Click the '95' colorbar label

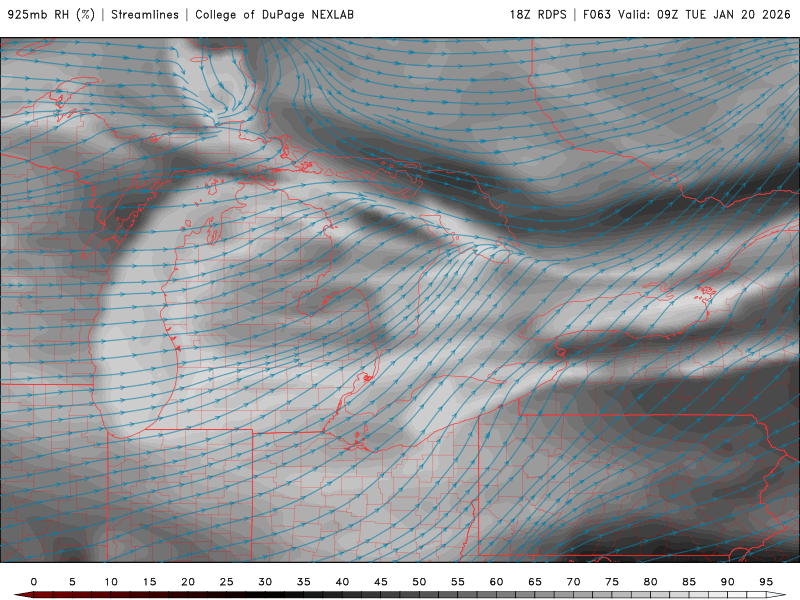766,582
